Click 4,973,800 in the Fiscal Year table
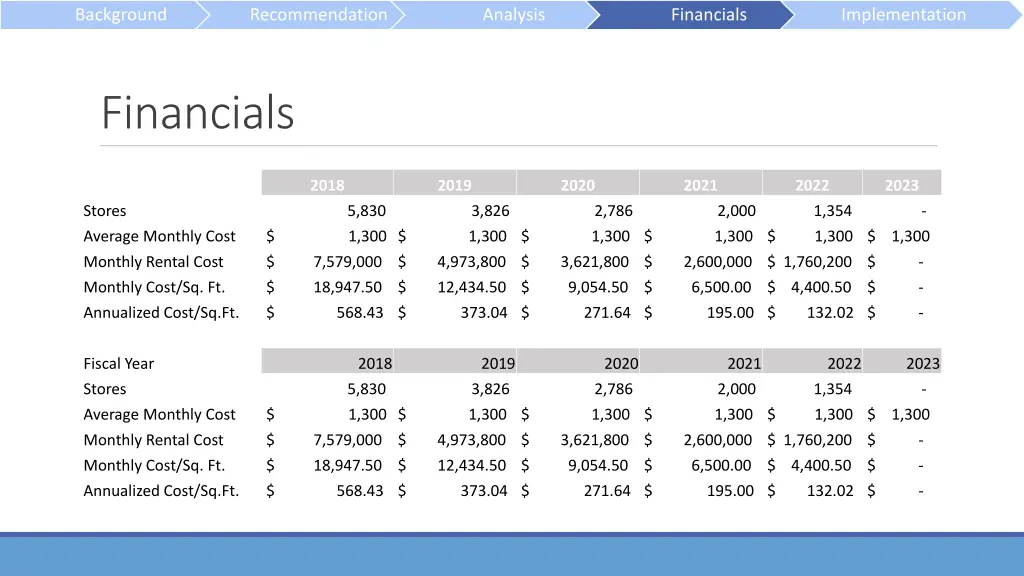 [471, 440]
